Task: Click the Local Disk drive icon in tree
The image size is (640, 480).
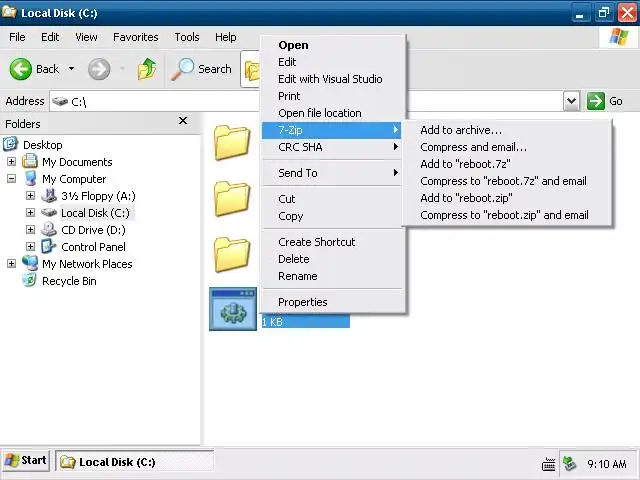Action: (x=49, y=213)
